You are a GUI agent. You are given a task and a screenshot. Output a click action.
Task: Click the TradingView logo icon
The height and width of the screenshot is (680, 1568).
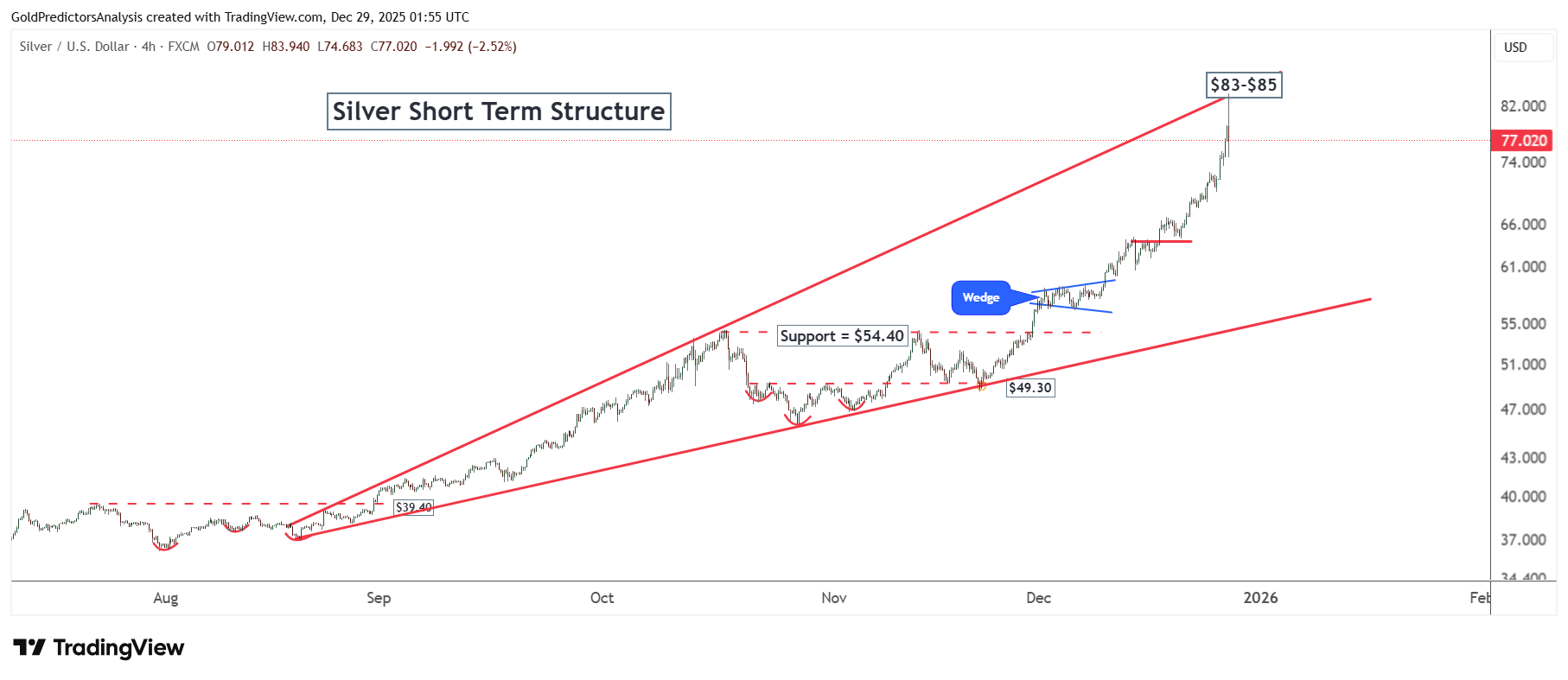pos(29,647)
